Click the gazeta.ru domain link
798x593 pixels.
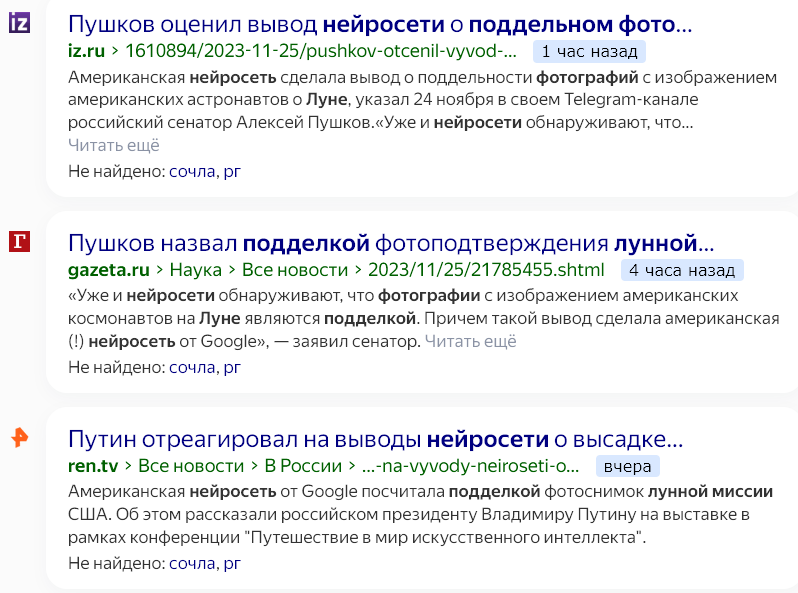(109, 270)
